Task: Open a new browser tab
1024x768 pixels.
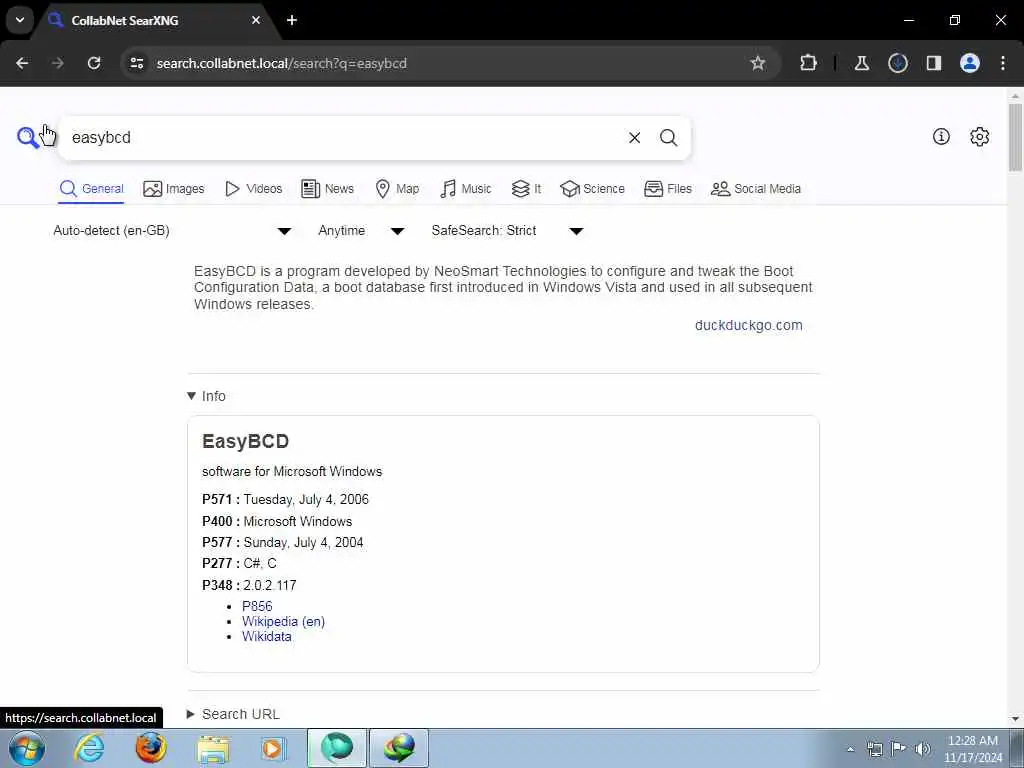Action: point(292,20)
